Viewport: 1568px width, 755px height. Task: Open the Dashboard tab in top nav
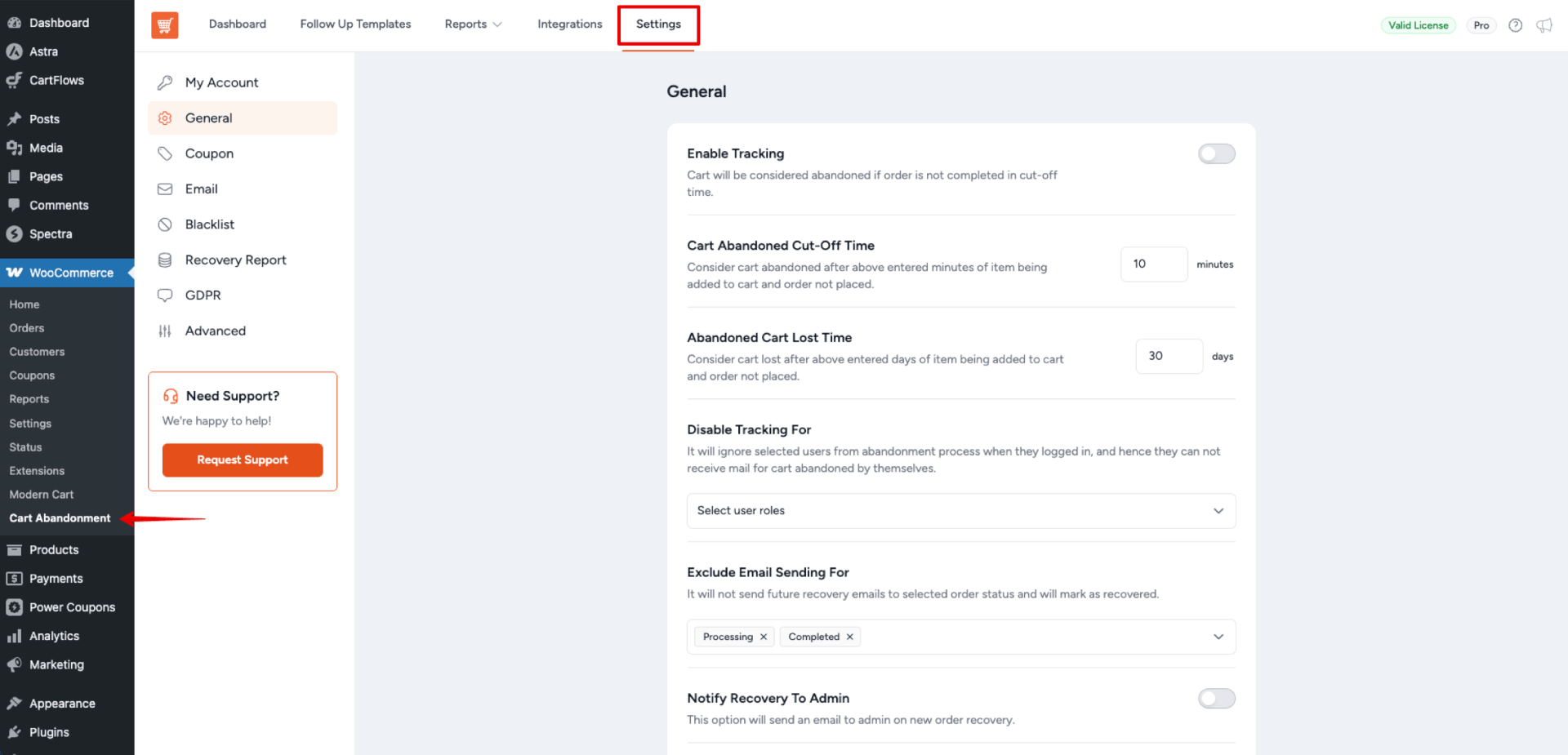[x=238, y=24]
